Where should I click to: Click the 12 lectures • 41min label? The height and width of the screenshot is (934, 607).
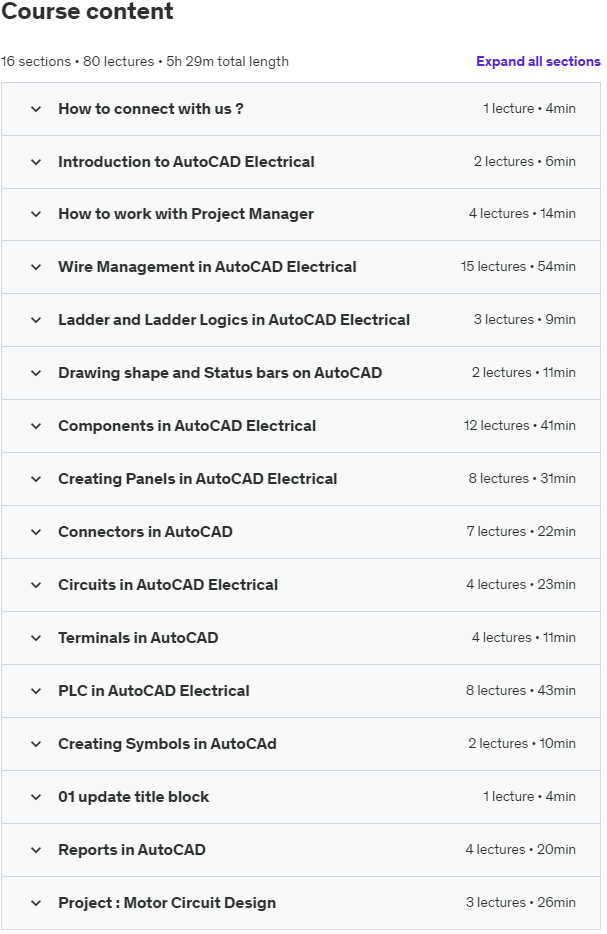point(519,426)
